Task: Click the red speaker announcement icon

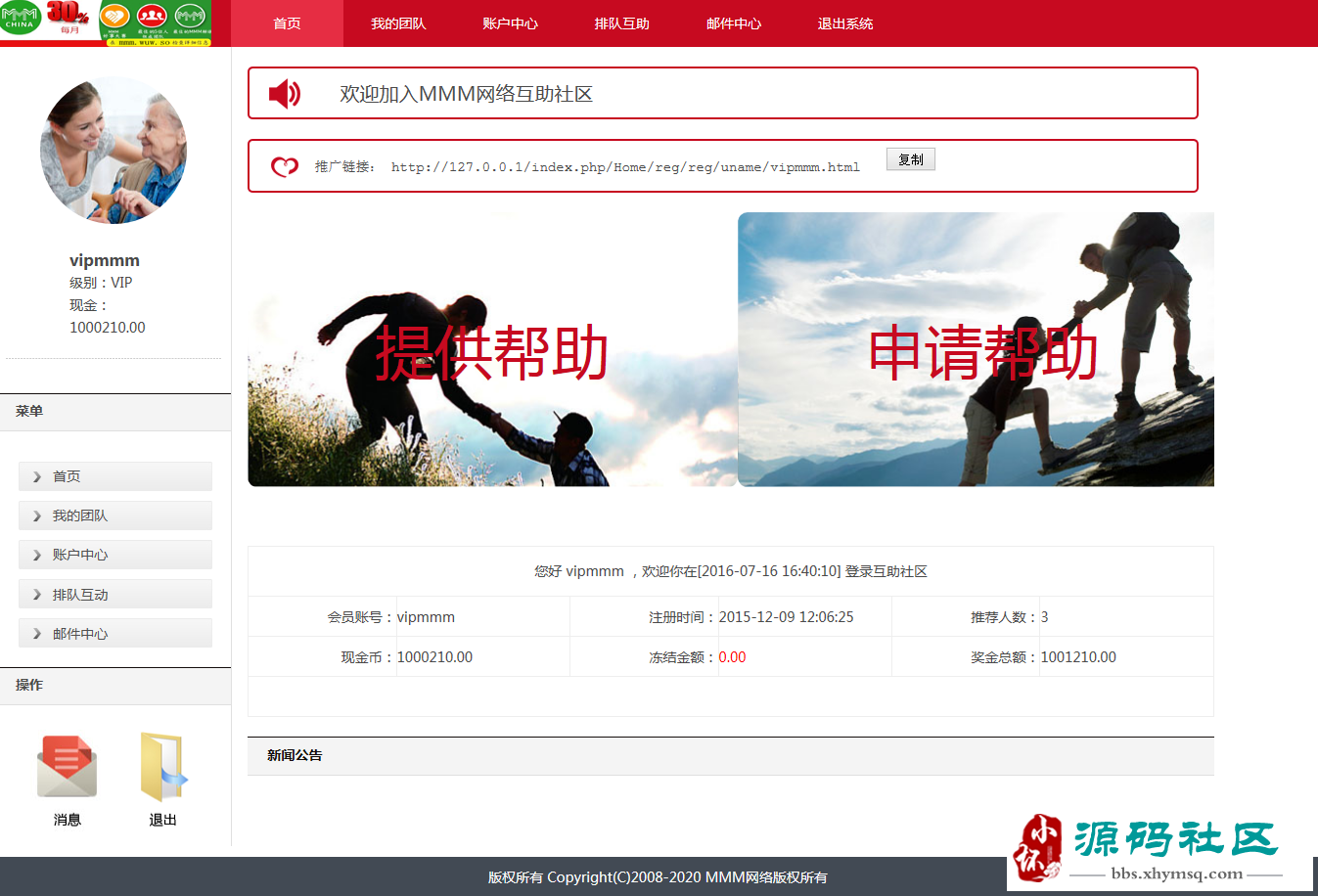Action: (285, 94)
